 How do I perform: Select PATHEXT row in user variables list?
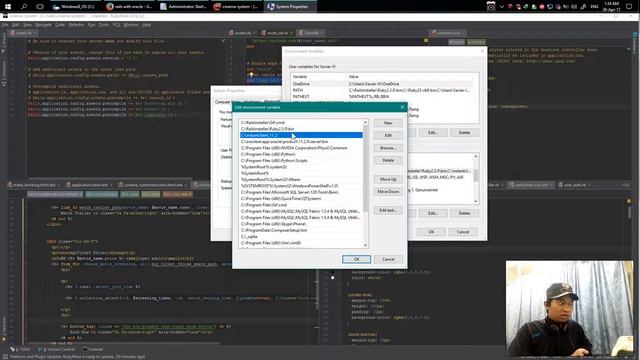click(382, 96)
